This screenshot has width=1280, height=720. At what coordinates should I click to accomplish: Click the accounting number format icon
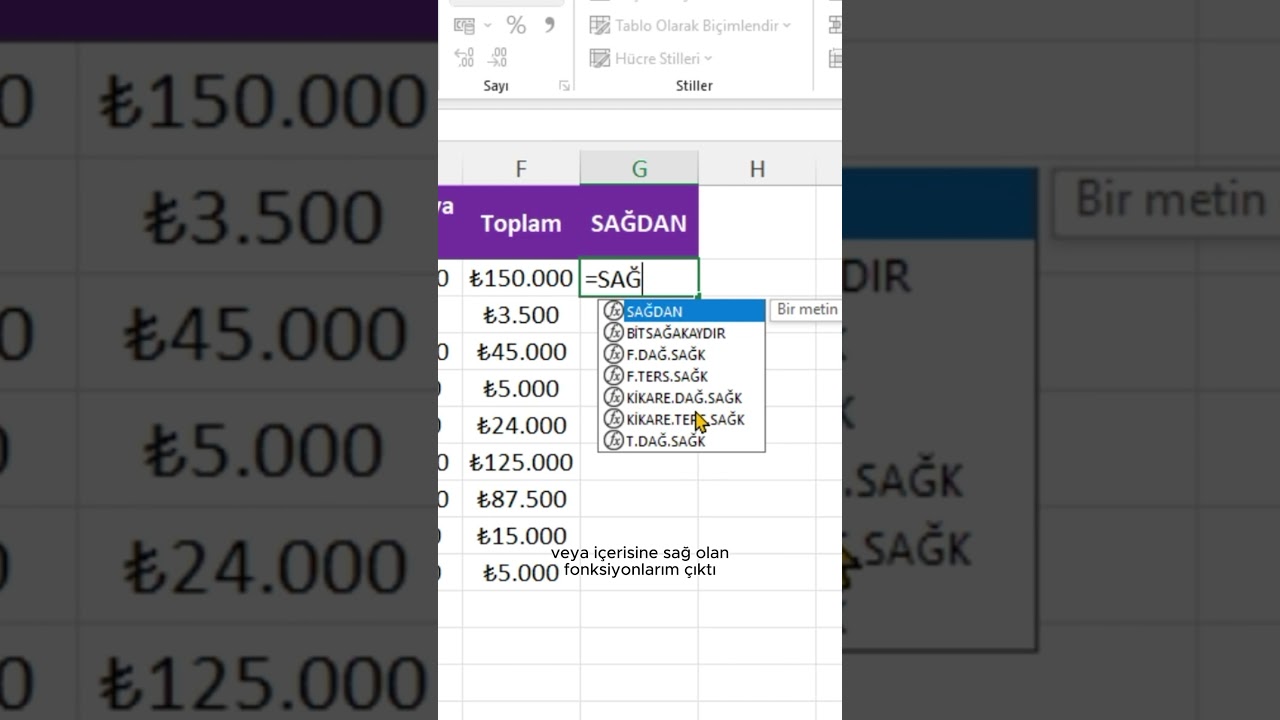(x=464, y=25)
